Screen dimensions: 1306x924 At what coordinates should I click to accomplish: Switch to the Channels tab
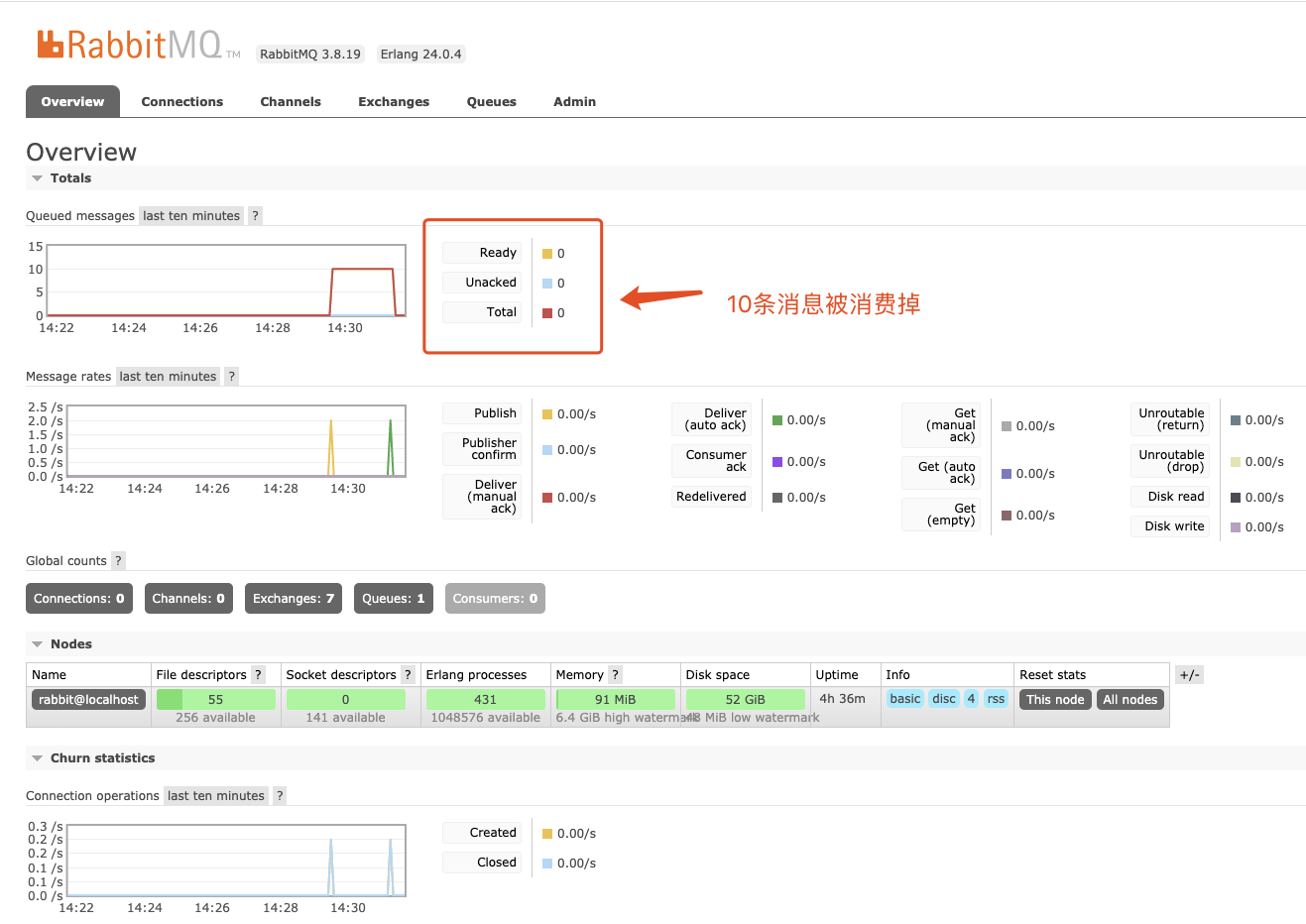coord(291,102)
